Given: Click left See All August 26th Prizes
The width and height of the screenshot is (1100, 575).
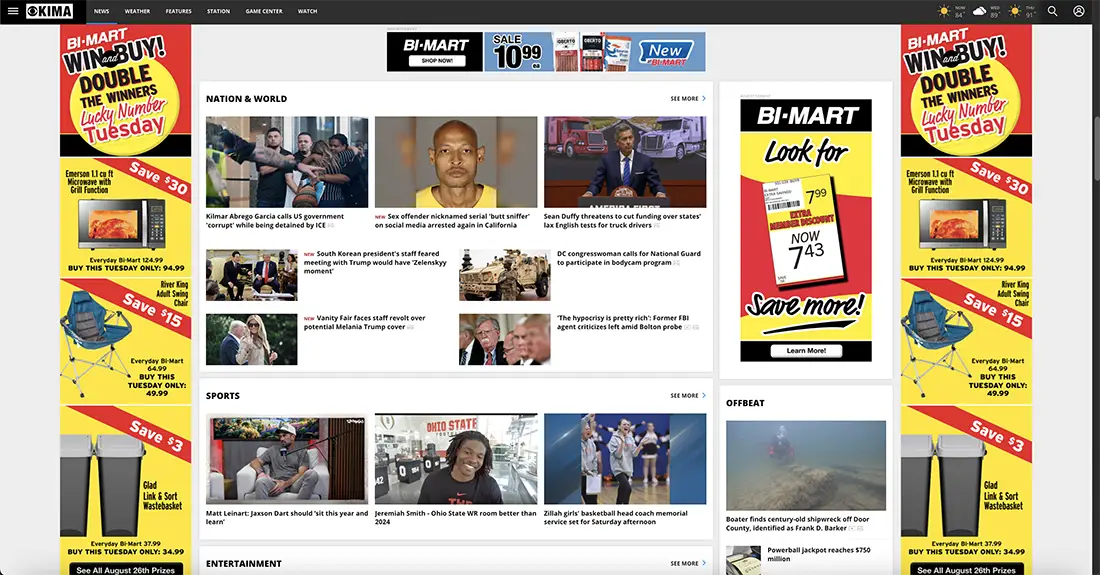Looking at the screenshot, I should coord(126,569).
